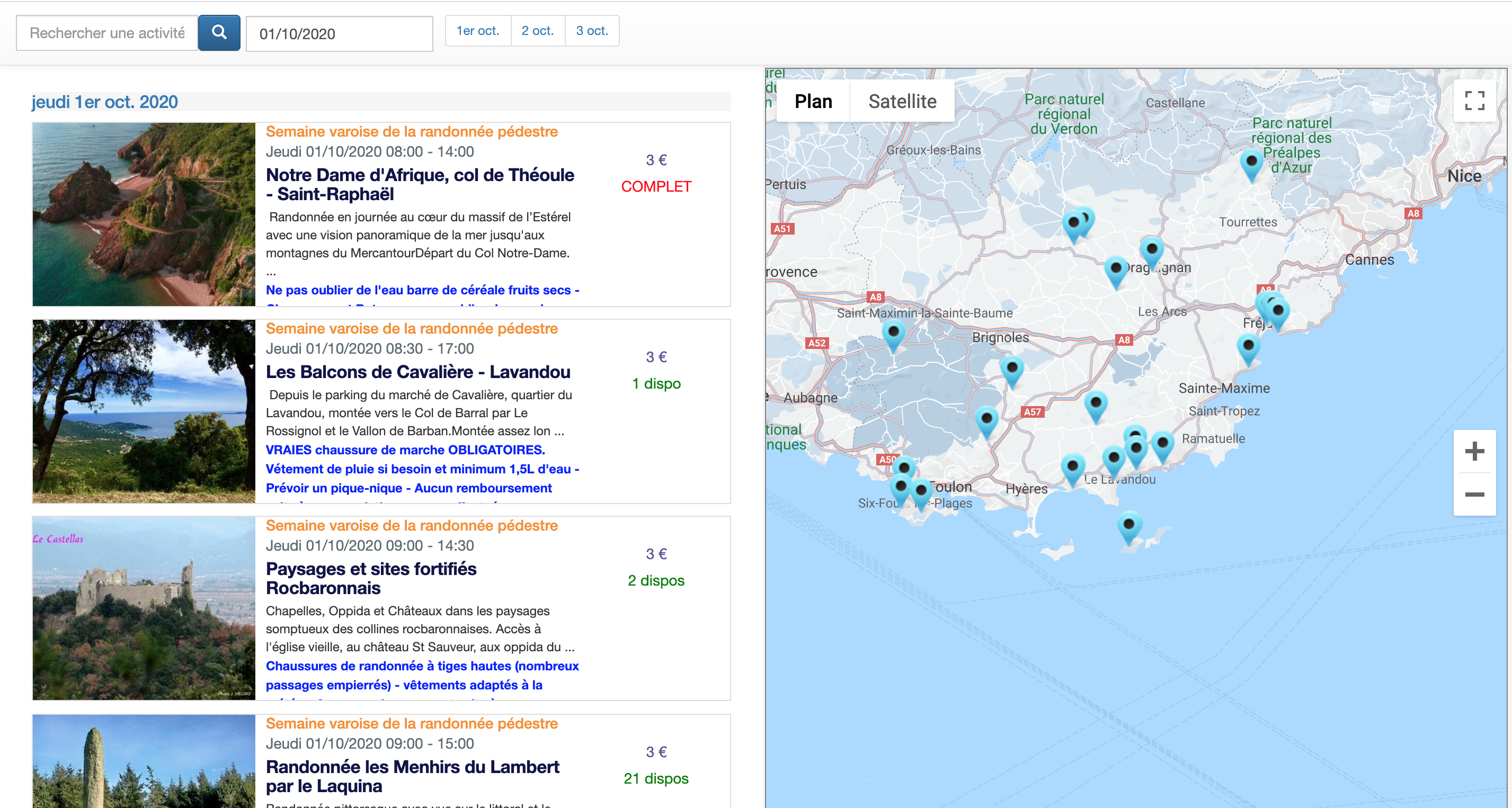Screen dimensions: 1512x808
Task: Click 'Chaussures de randonnée à tiges hautes' note
Action: pyautogui.click(x=422, y=666)
